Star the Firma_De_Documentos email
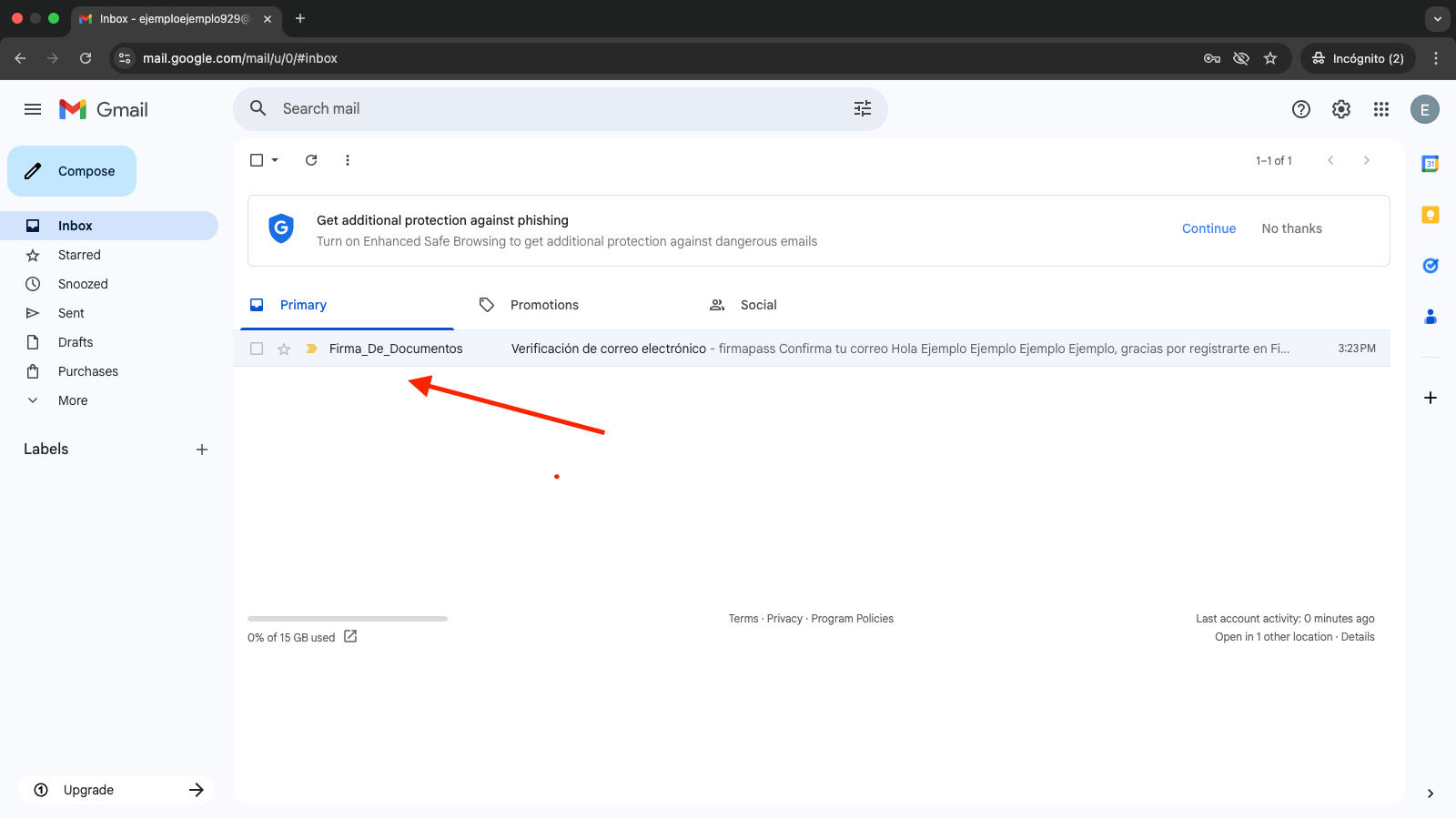Screen dimensions: 1456x819 click(284, 349)
